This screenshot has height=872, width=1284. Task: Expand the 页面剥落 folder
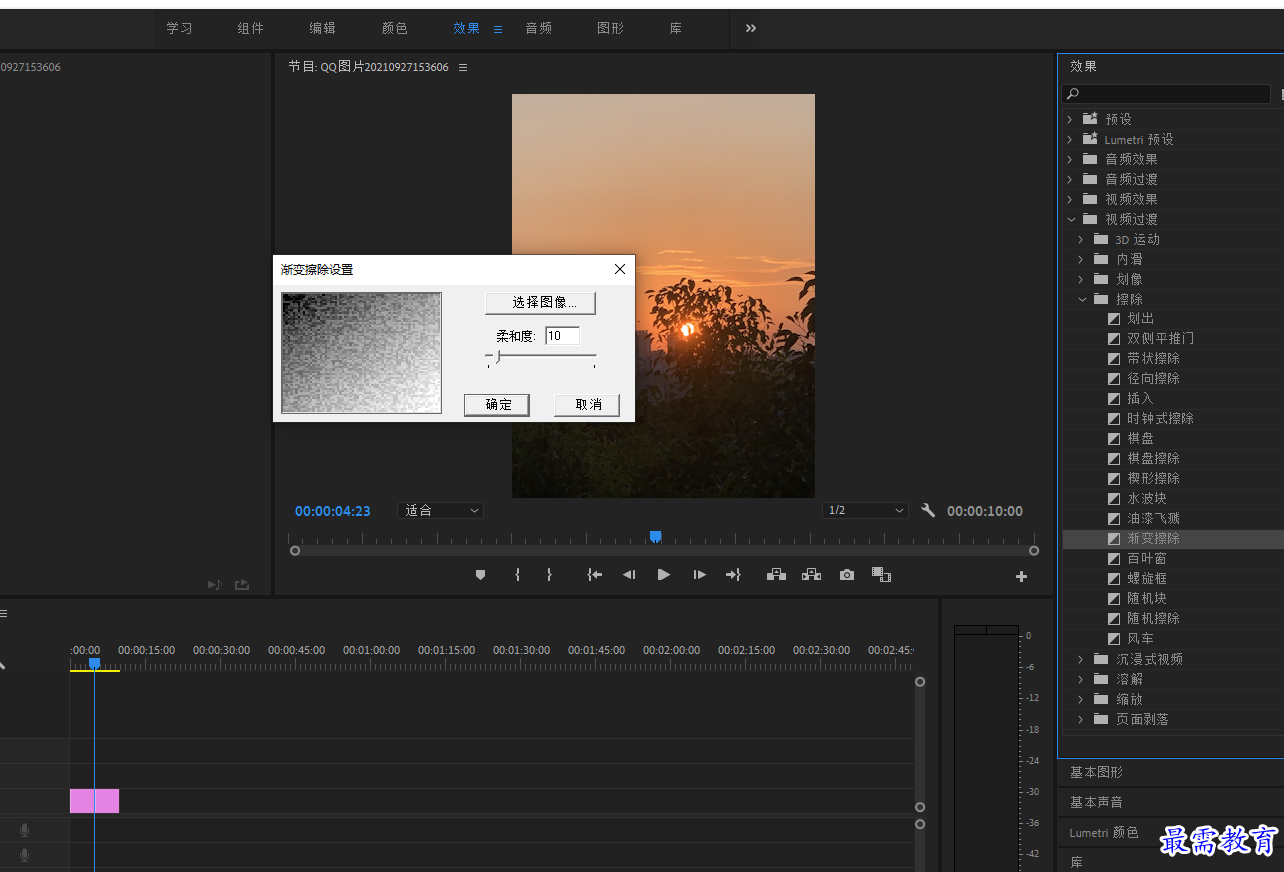pos(1081,719)
